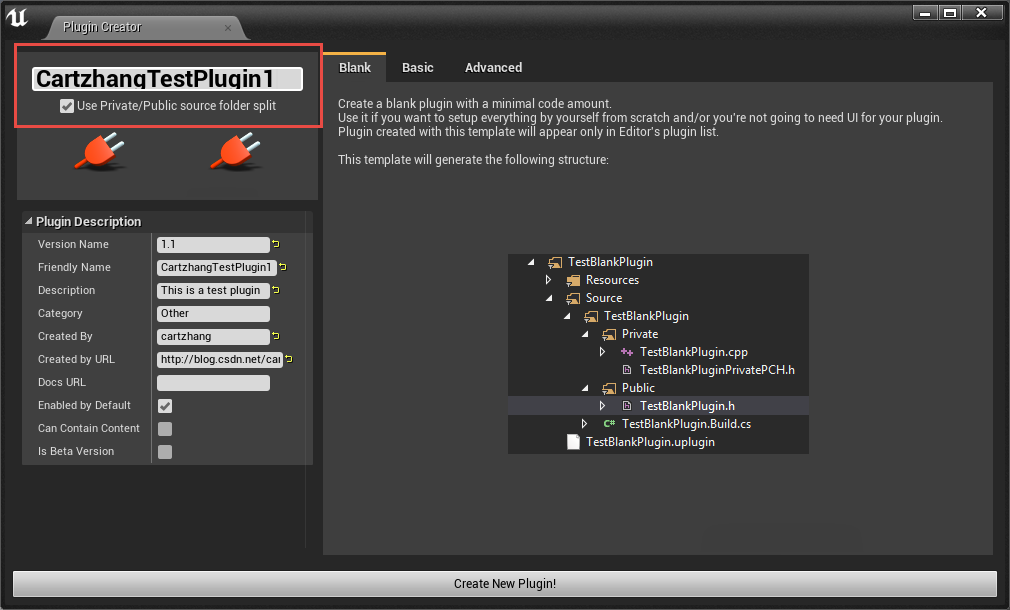The image size is (1010, 610).
Task: Expand TestBlankPlugin.h arrow
Action: click(x=602, y=406)
